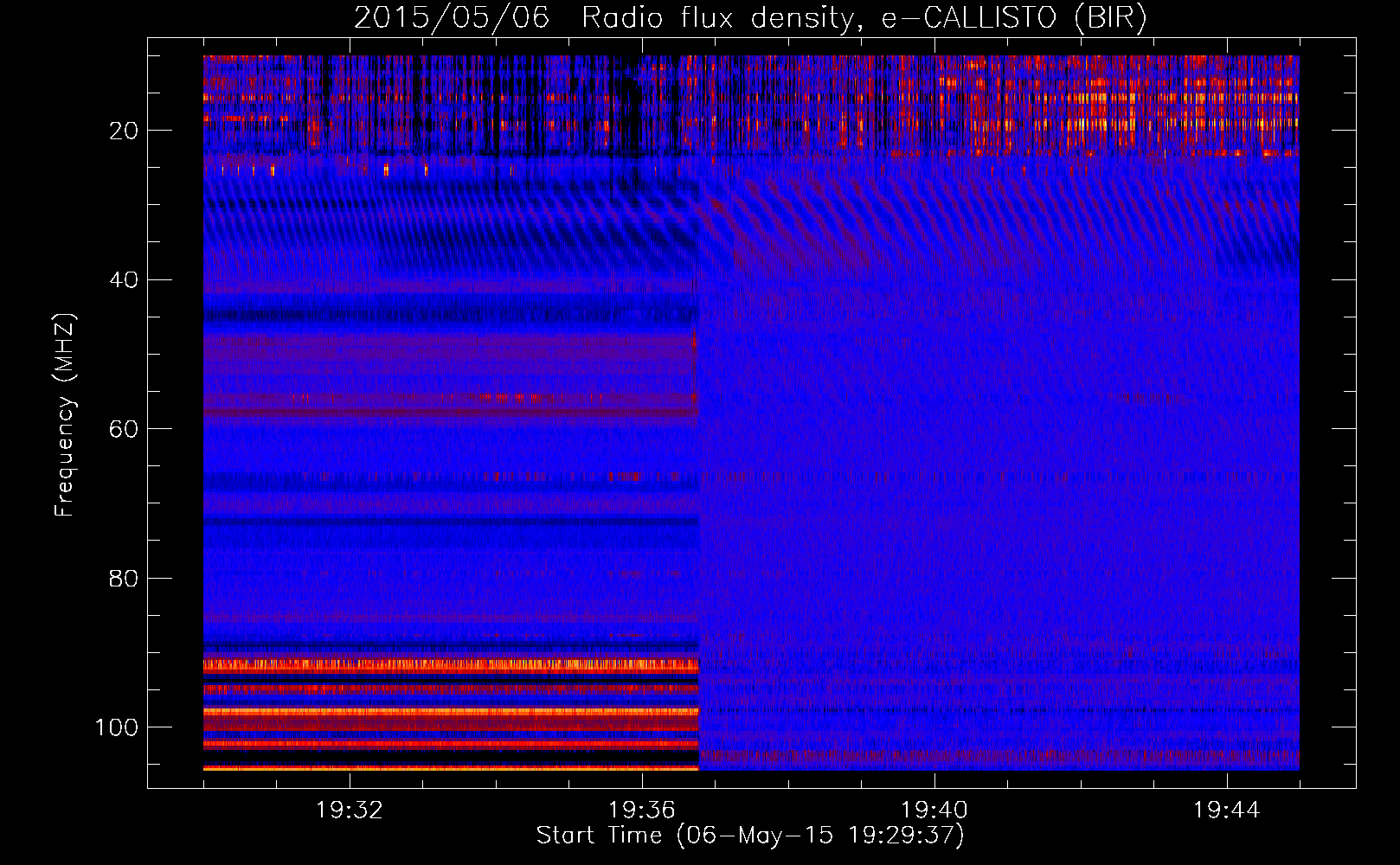
Task: Click the 40 MHz frequency tick label
Action: coord(124,280)
